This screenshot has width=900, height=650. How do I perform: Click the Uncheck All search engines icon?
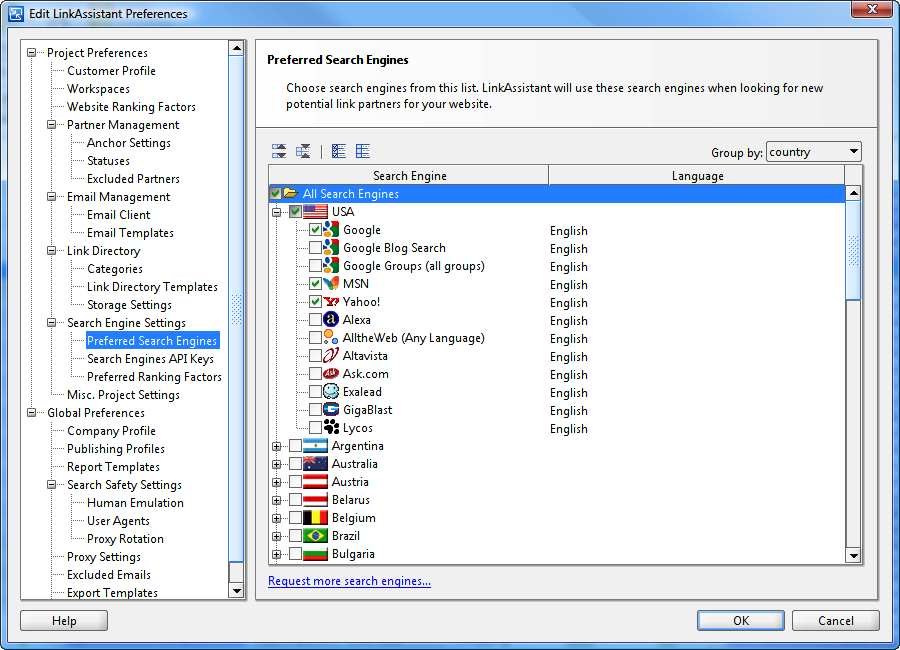tap(363, 152)
